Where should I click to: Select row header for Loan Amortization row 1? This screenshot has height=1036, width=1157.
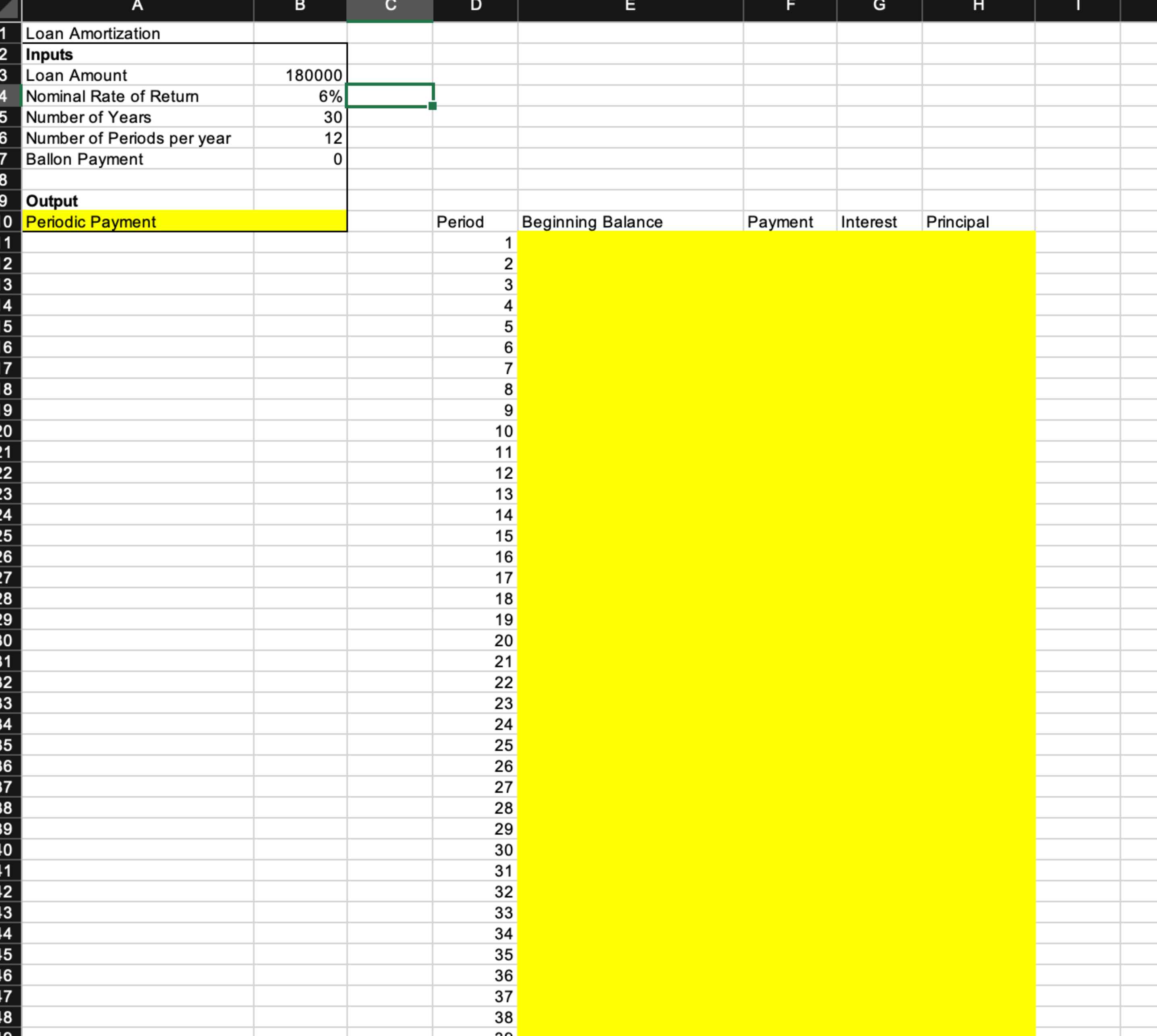point(10,33)
